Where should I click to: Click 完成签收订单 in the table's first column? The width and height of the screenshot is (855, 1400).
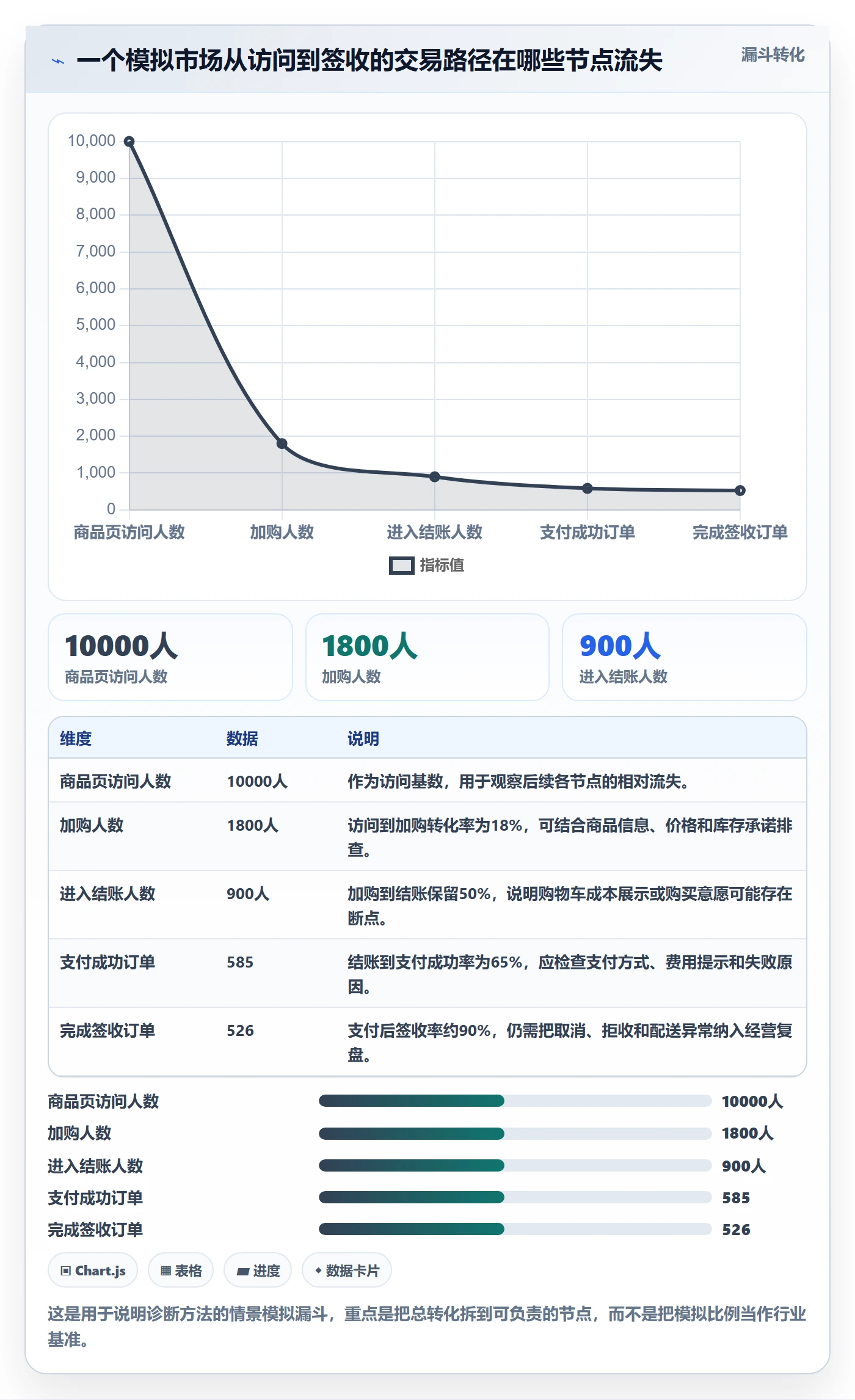[107, 1030]
